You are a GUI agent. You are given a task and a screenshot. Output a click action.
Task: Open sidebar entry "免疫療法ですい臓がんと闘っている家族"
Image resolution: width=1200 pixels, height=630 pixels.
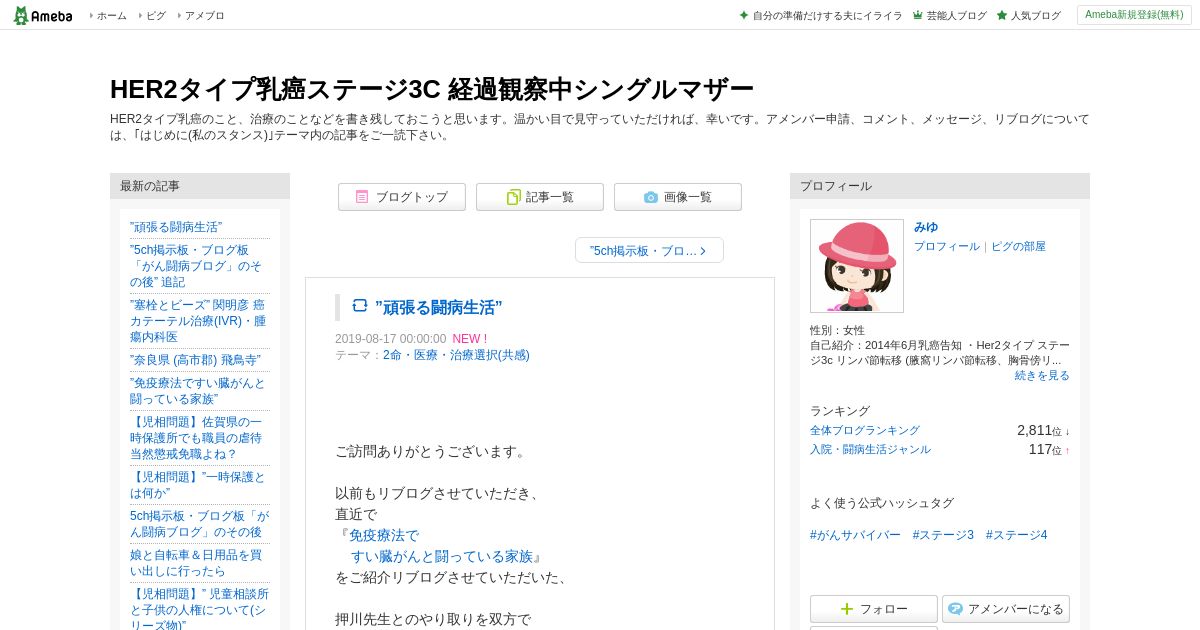coord(198,391)
